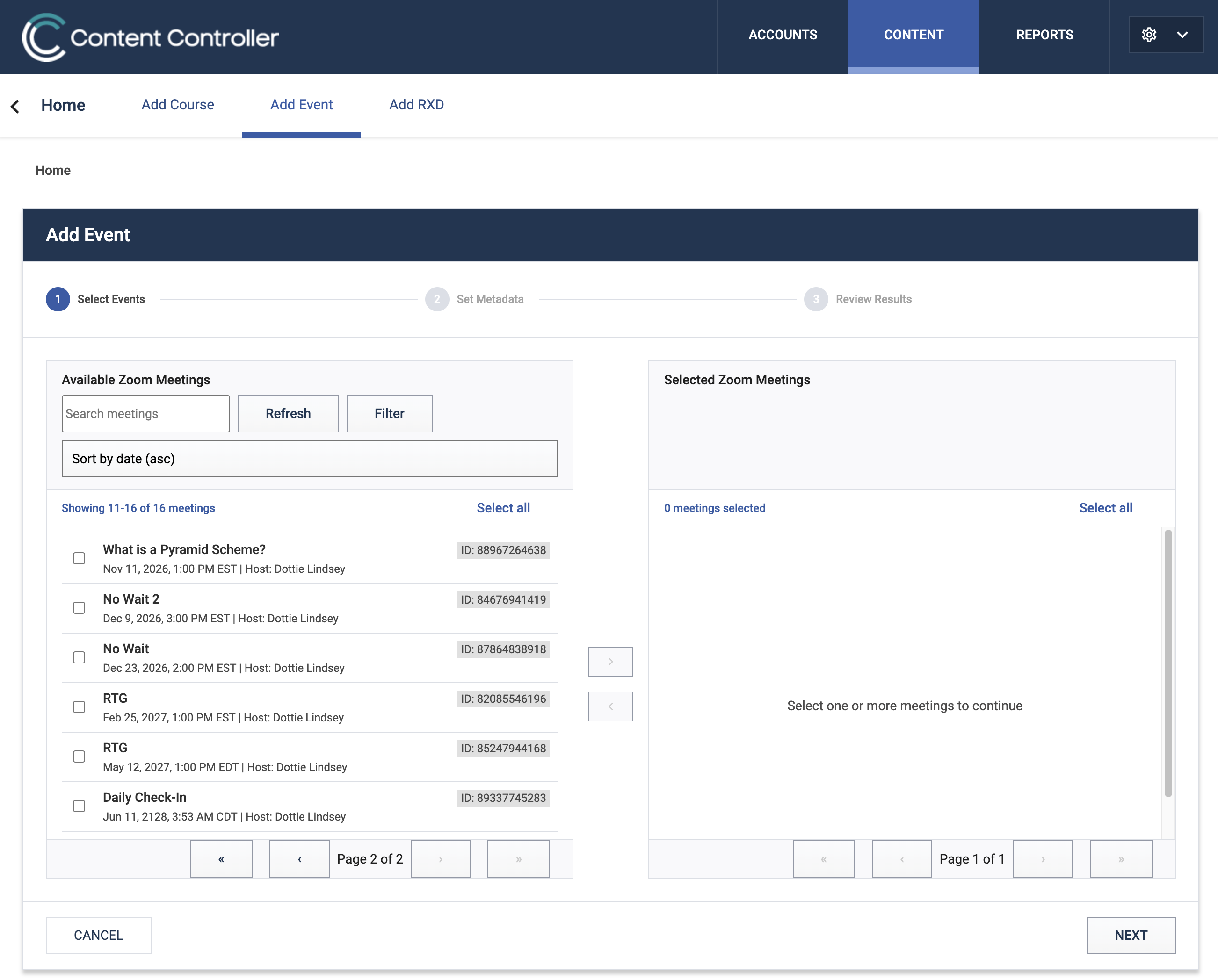Go to next page of available meetings
Viewport: 1218px width, 980px height.
(x=441, y=859)
